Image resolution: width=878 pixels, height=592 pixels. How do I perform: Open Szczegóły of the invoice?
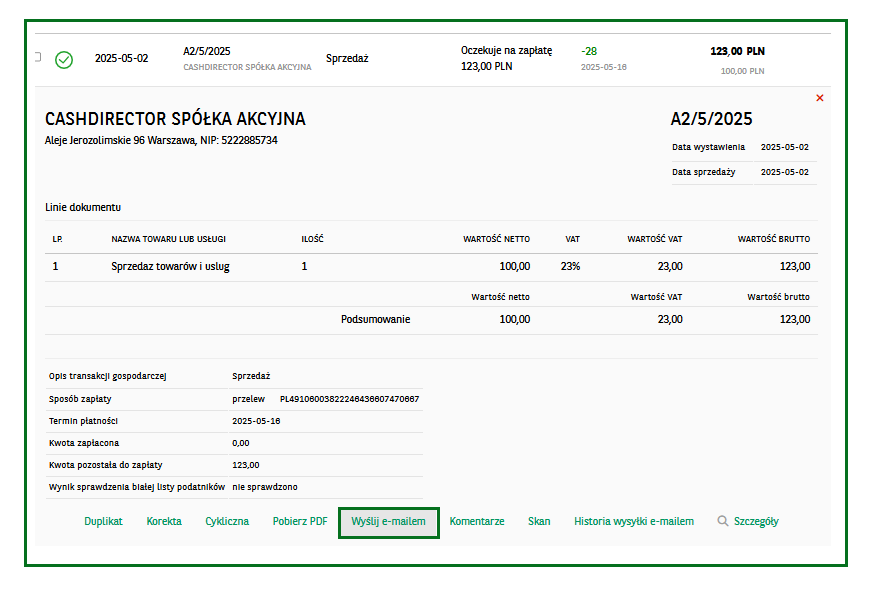pyautogui.click(x=756, y=521)
